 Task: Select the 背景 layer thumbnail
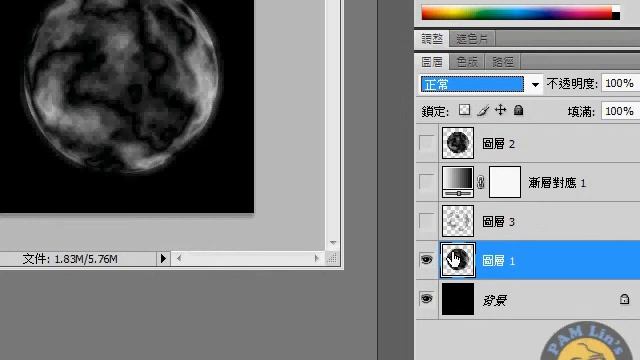(x=458, y=299)
